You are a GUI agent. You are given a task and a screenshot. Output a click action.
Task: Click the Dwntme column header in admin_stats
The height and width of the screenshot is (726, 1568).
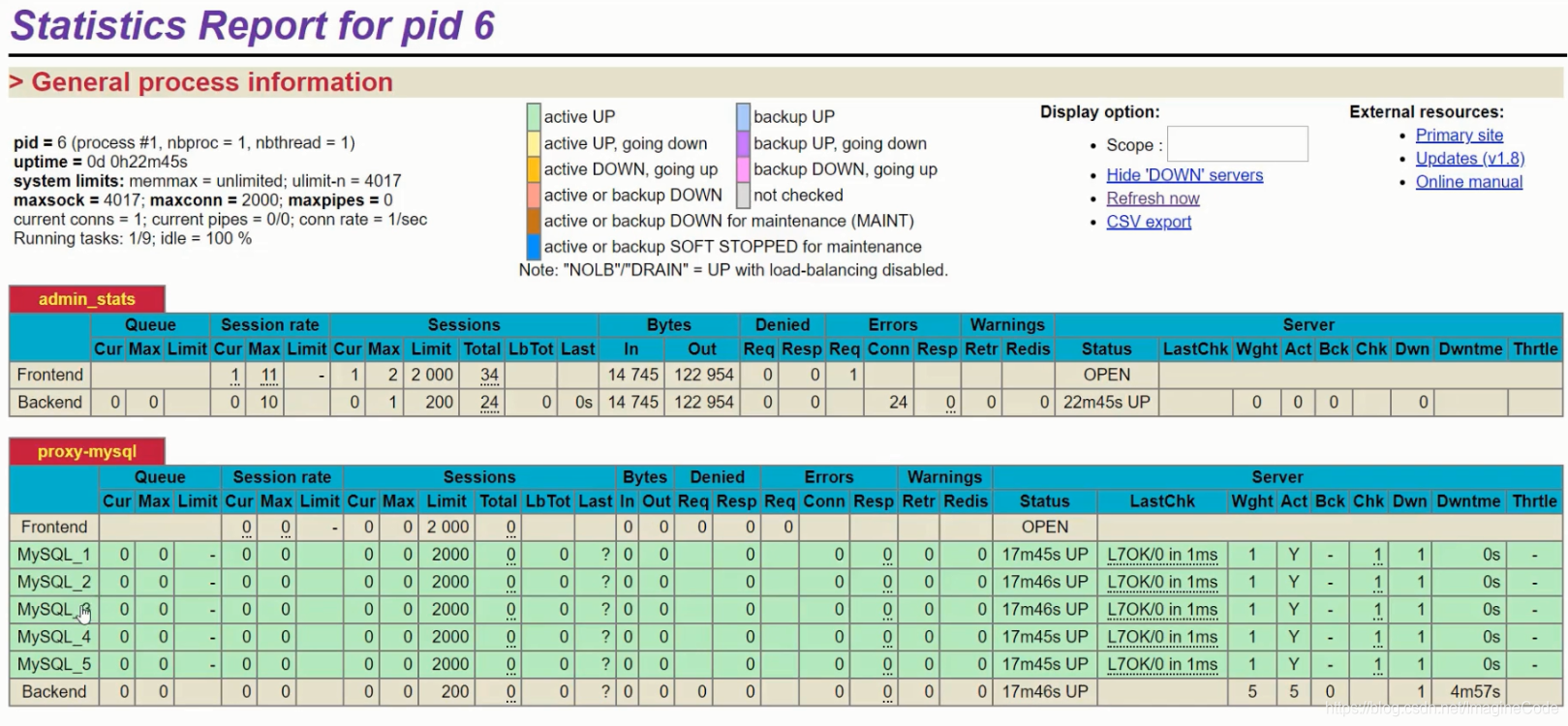click(x=1470, y=348)
